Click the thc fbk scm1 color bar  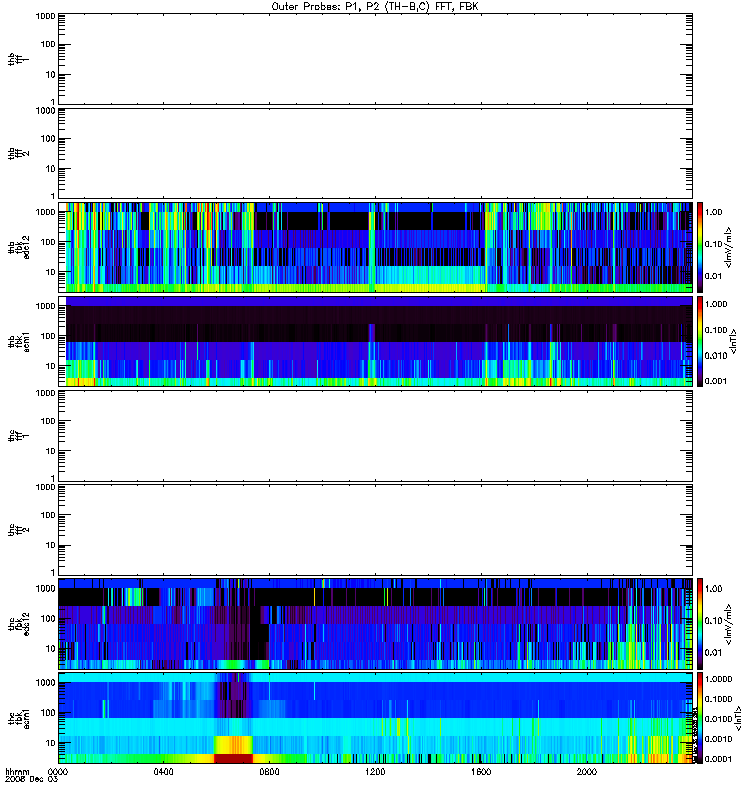click(700, 718)
